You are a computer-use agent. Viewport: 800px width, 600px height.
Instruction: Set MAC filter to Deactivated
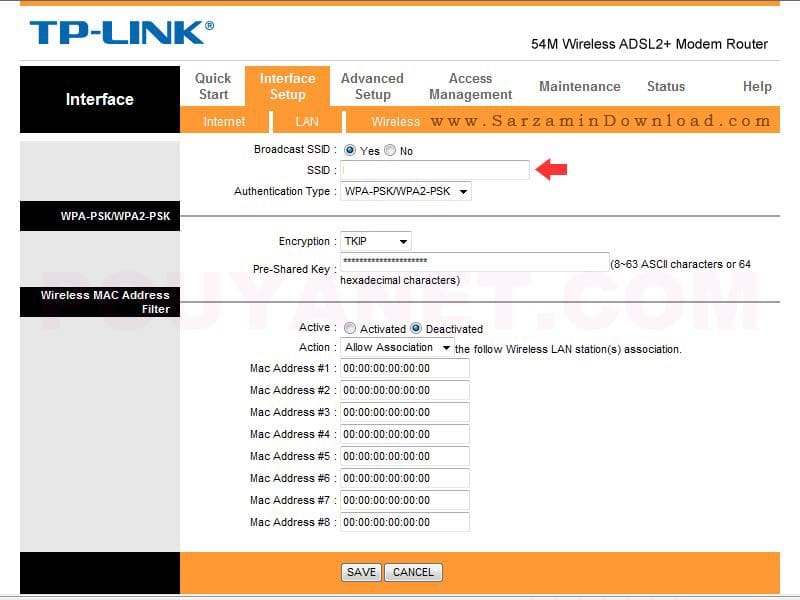(x=417, y=329)
